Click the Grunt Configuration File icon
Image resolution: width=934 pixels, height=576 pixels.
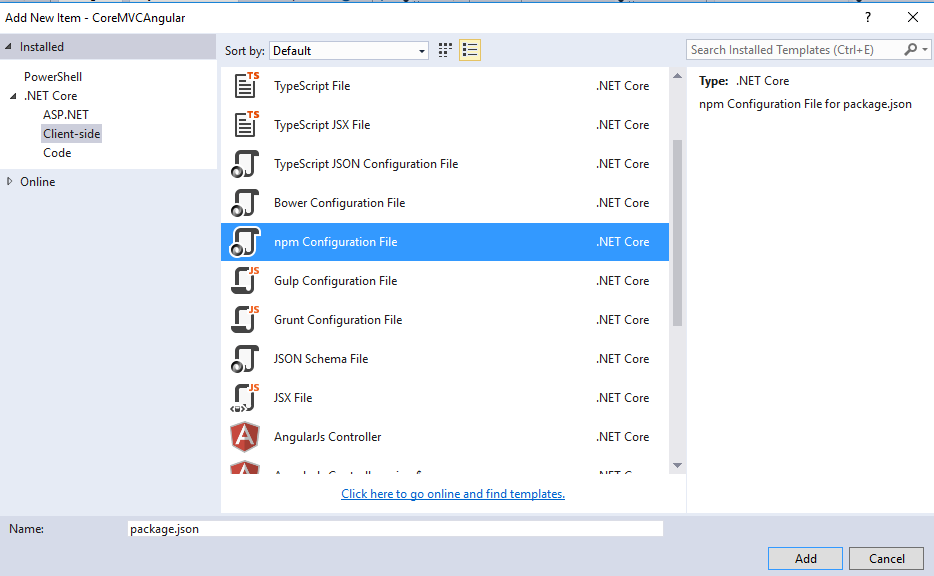245,320
